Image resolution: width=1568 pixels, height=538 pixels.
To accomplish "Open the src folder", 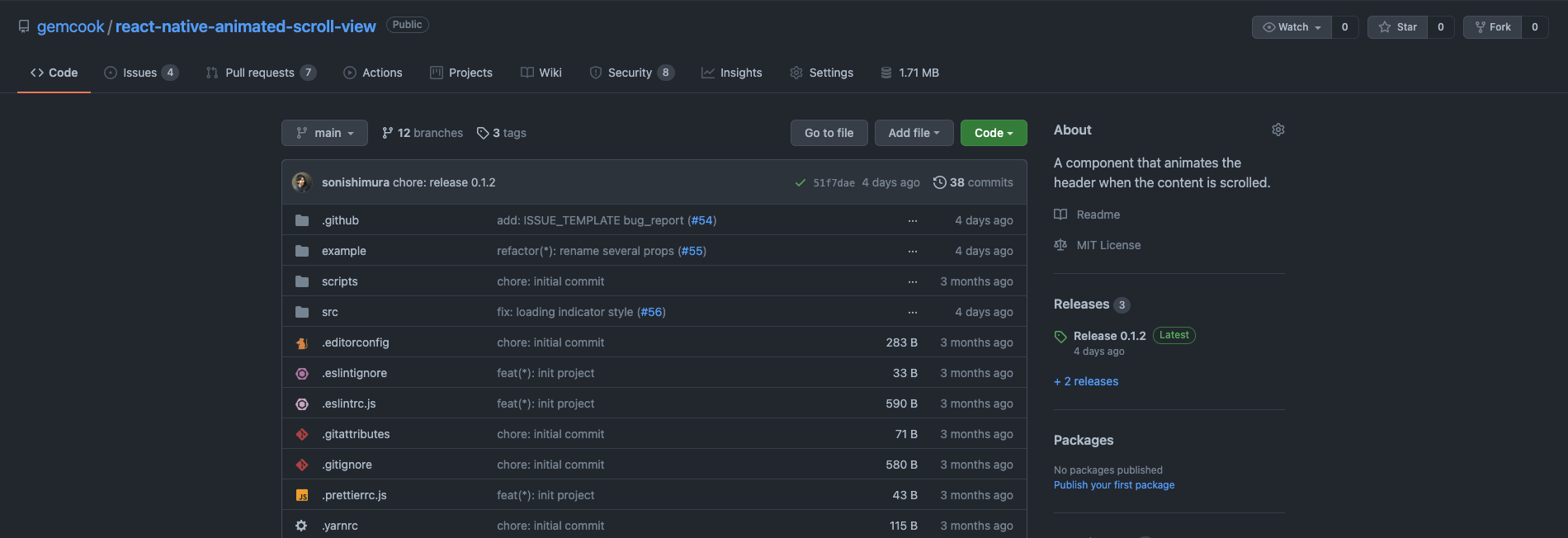I will pyautogui.click(x=330, y=312).
